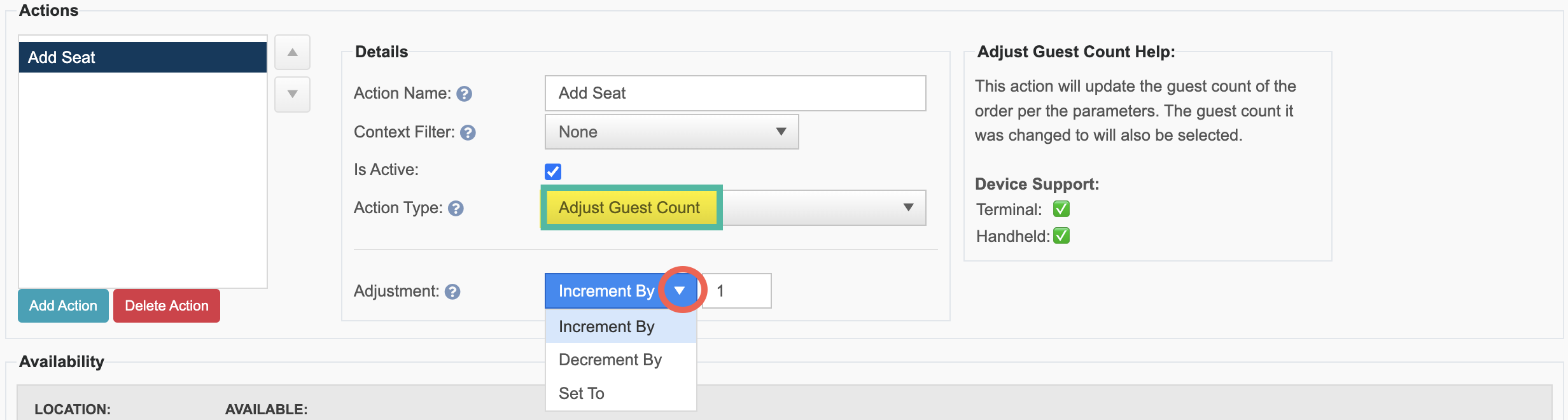This screenshot has height=420, width=1568.
Task: Click the Handheld green checkmark icon
Action: tap(1061, 235)
